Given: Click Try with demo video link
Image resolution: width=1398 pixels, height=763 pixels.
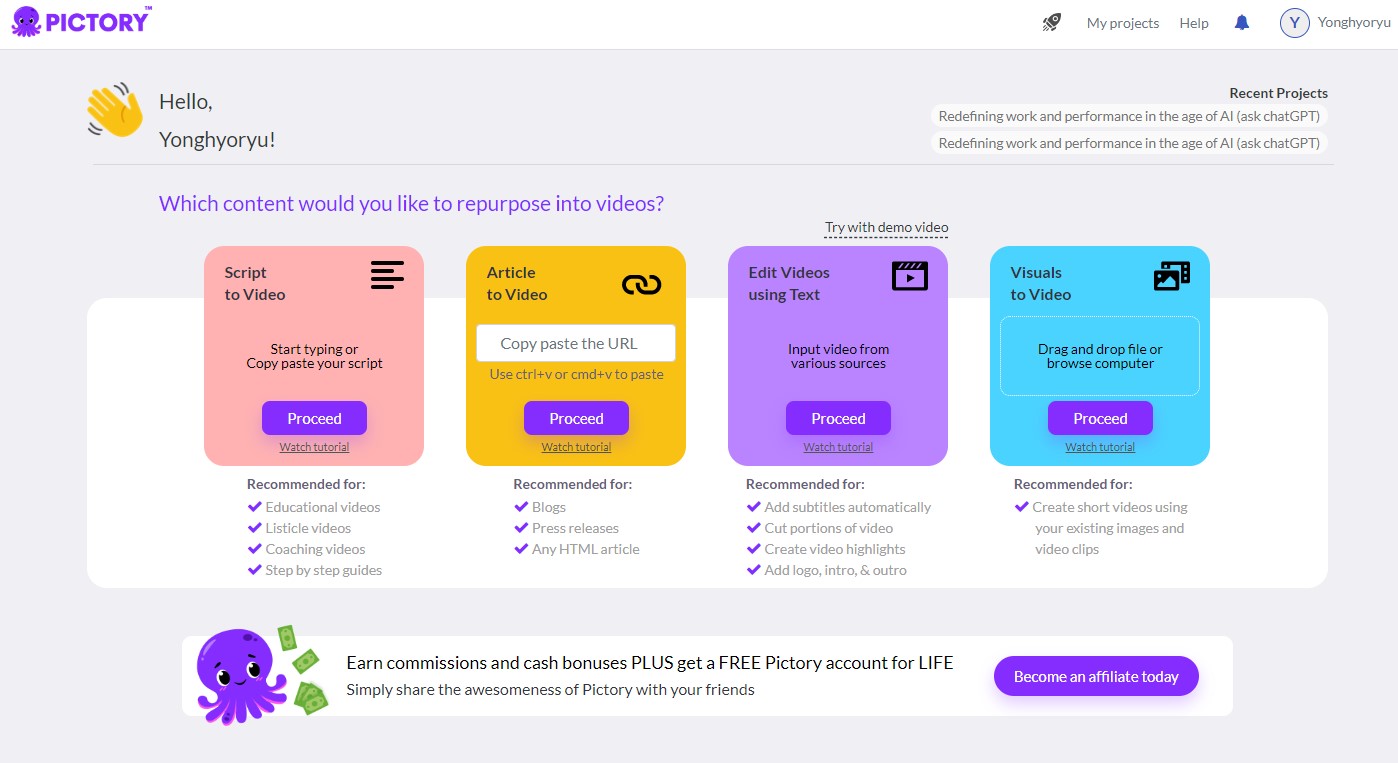Looking at the screenshot, I should [886, 228].
